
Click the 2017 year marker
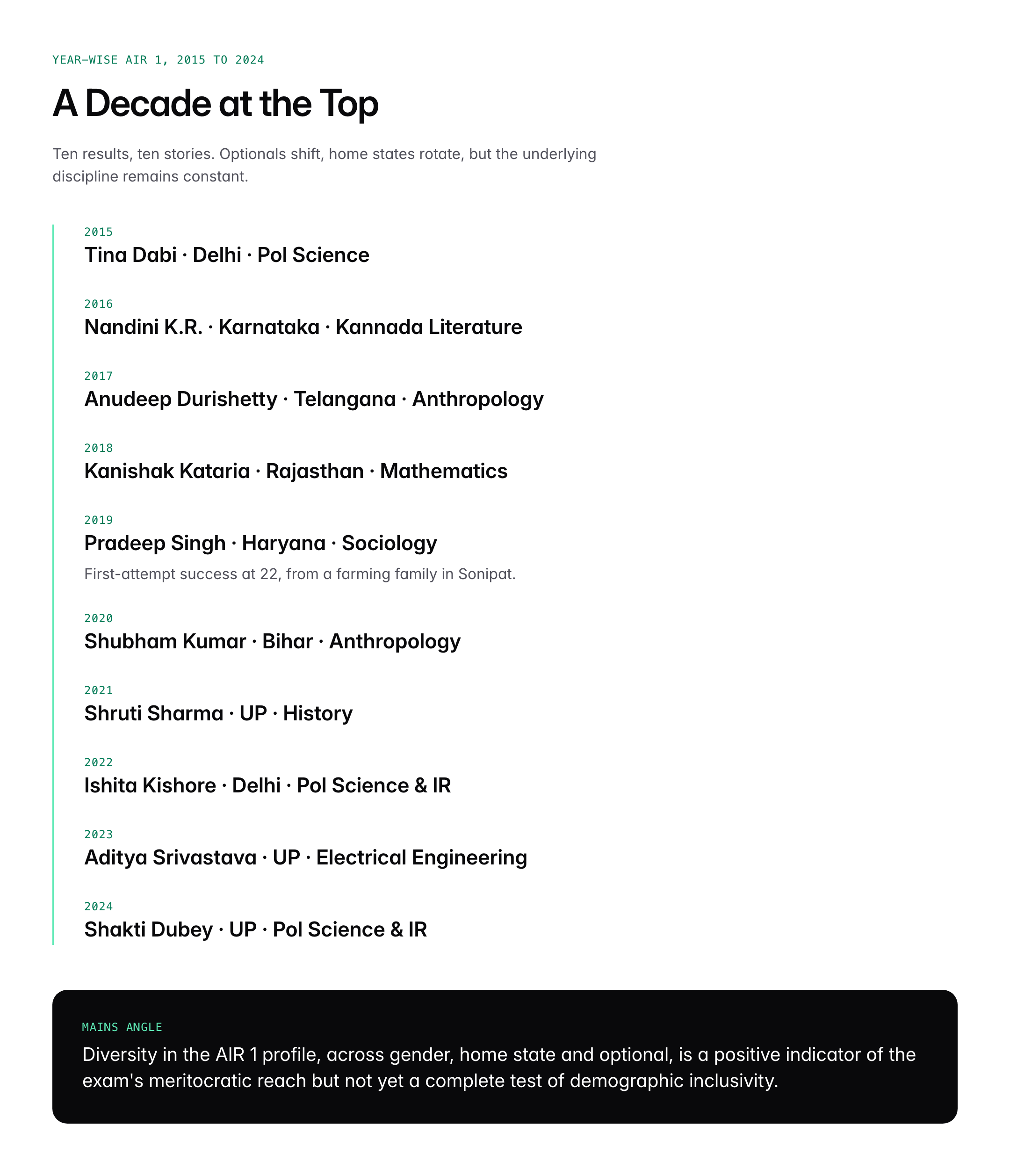click(x=99, y=376)
